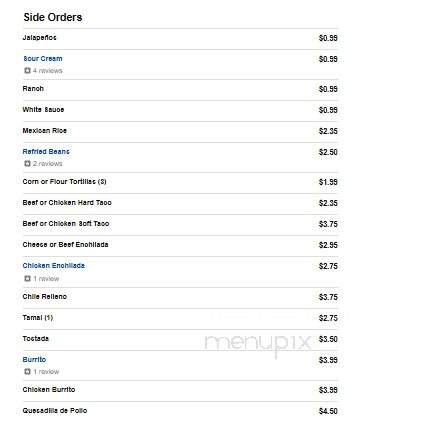Click the review icon under Sour Cream
This screenshot has height=425, width=437.
point(27,71)
